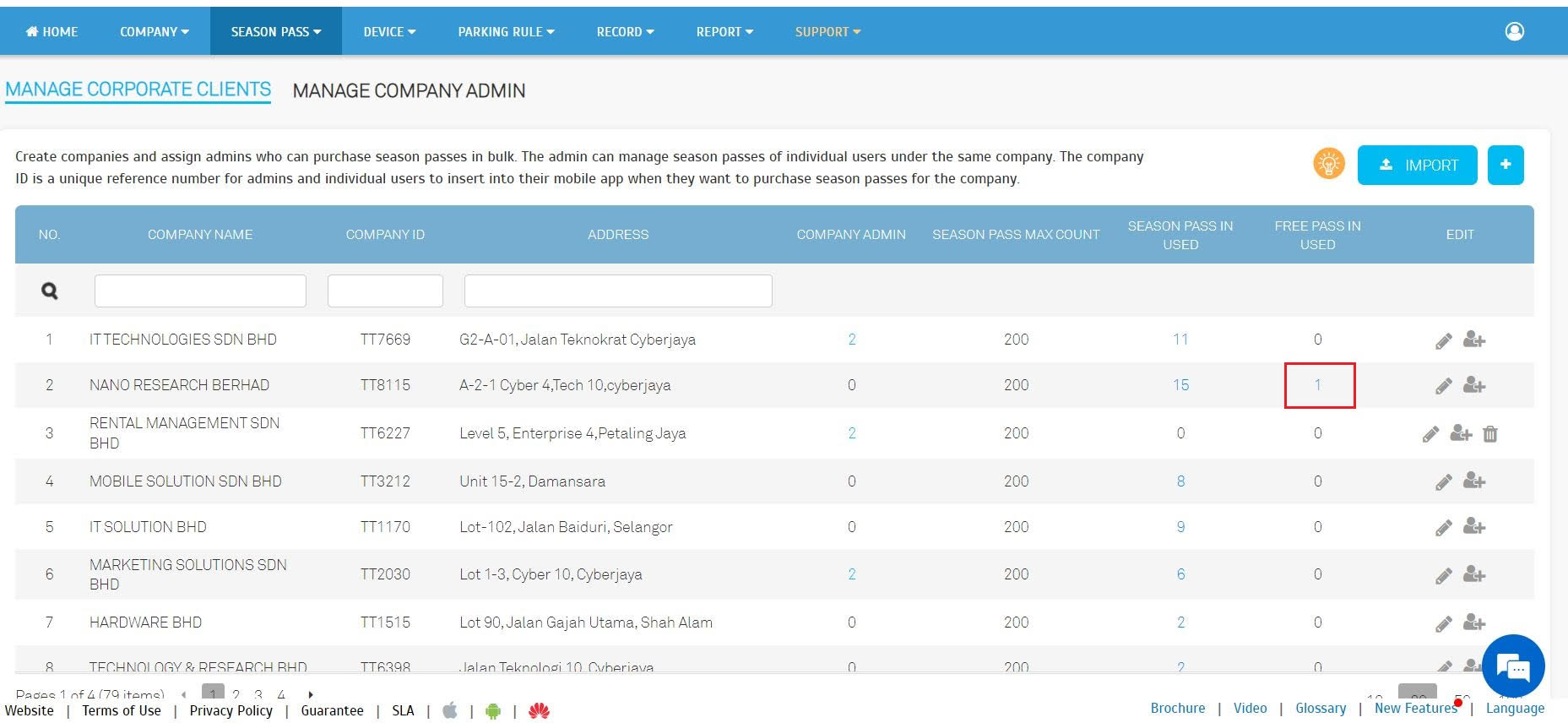The height and width of the screenshot is (723, 1568).
Task: Switch to MANAGE COMPANY ADMIN tab
Action: 409,91
